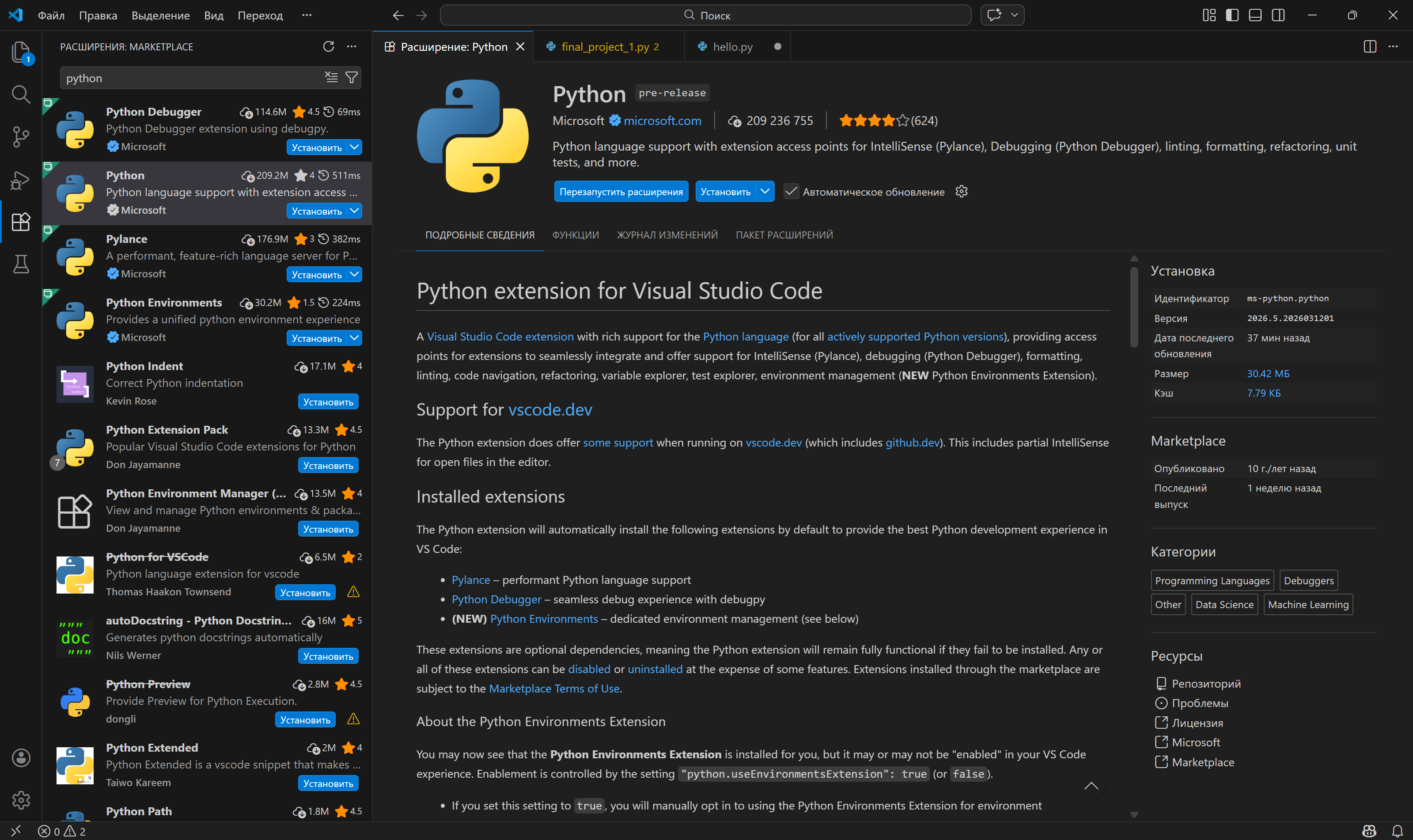Screen dimensions: 1413x840
Task: Open the Файл menu
Action: 51,15
